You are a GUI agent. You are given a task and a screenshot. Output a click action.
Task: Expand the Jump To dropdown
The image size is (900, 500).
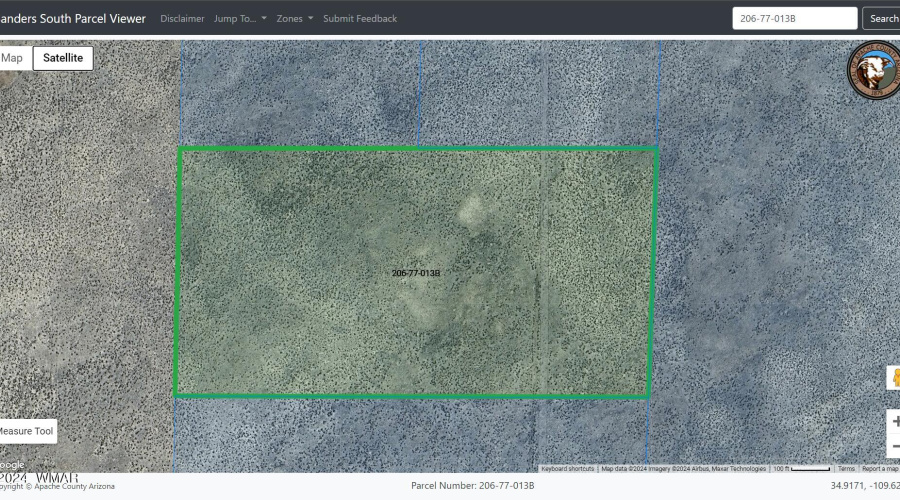click(x=240, y=18)
